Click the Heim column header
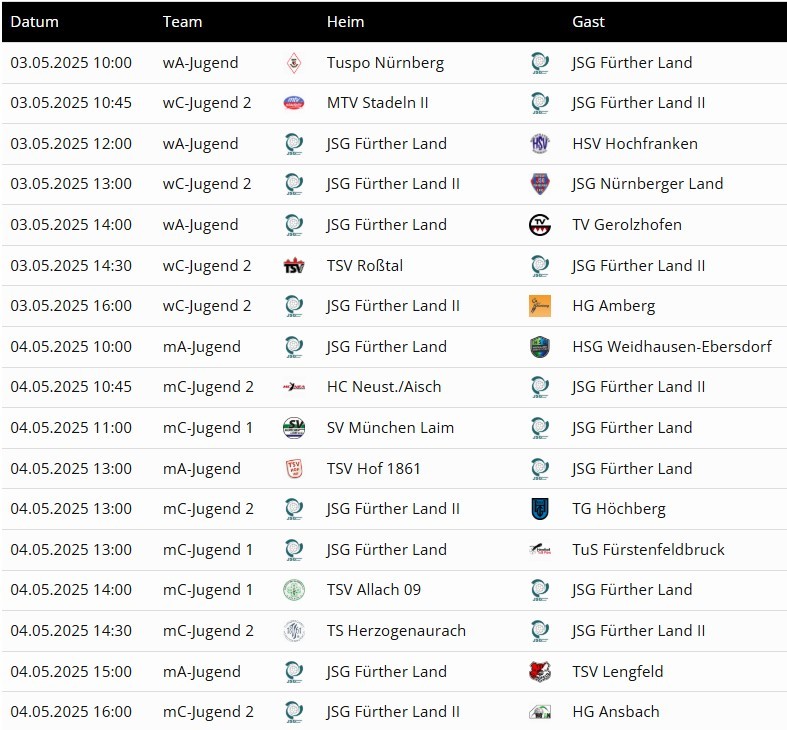 pos(345,22)
